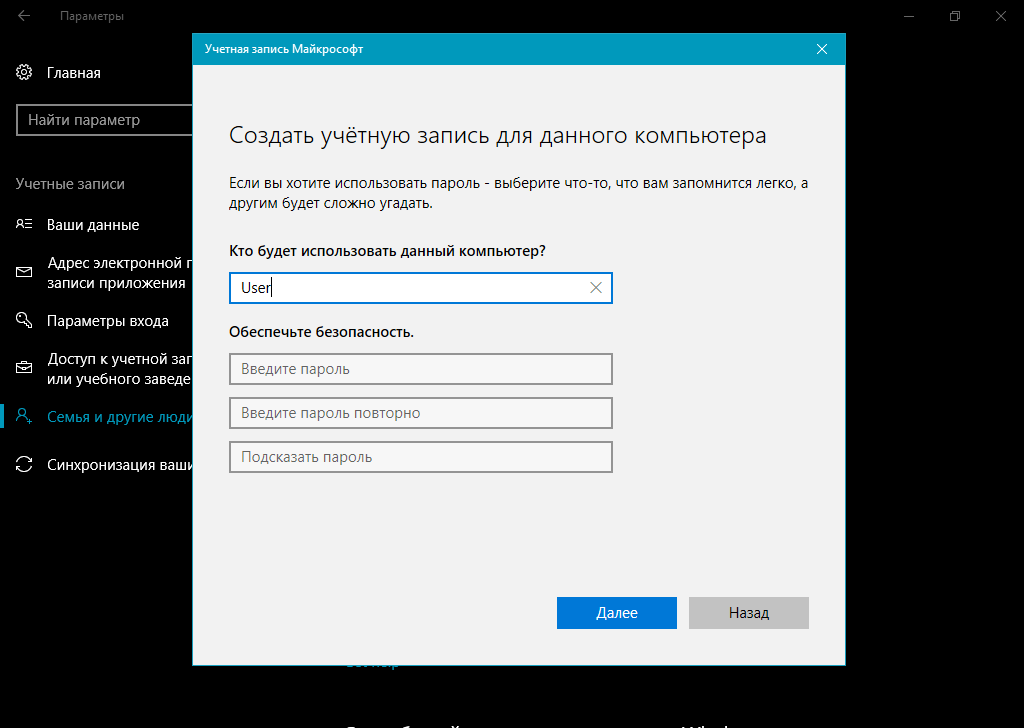Screen dimensions: 1024x728
Task: Click the key icon for Параметры входа
Action: point(24,320)
